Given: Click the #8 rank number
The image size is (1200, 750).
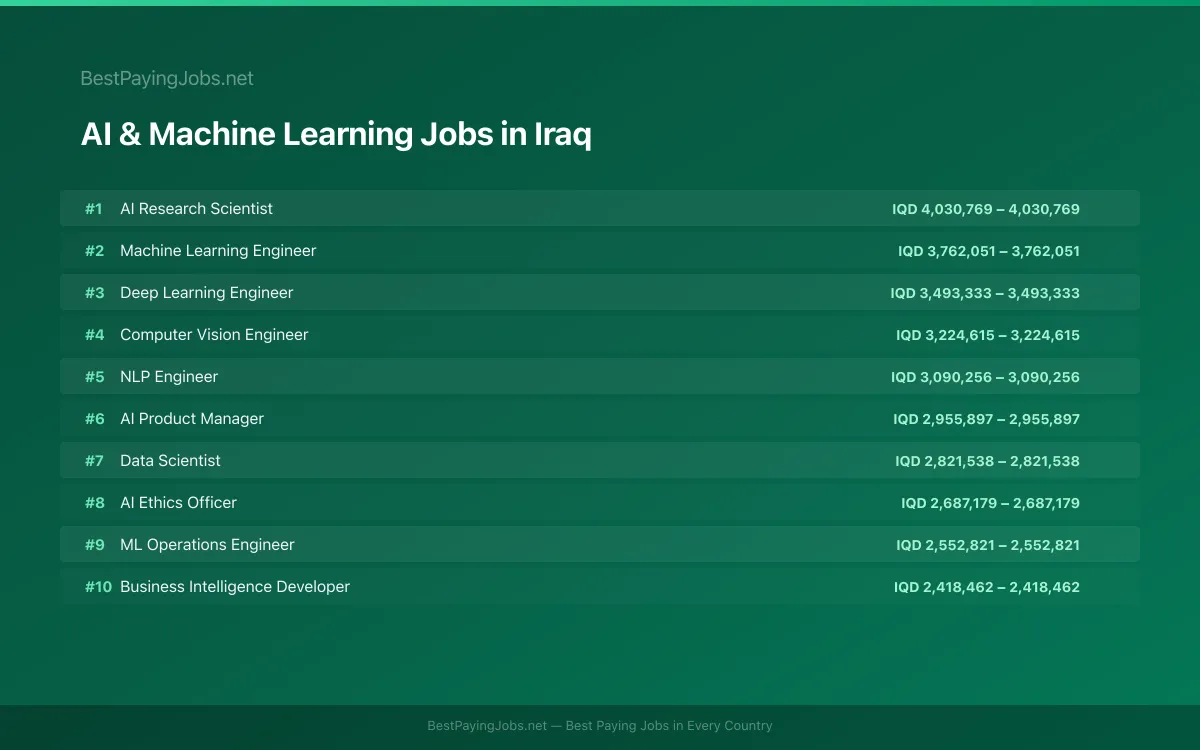Looking at the screenshot, I should 94,503.
